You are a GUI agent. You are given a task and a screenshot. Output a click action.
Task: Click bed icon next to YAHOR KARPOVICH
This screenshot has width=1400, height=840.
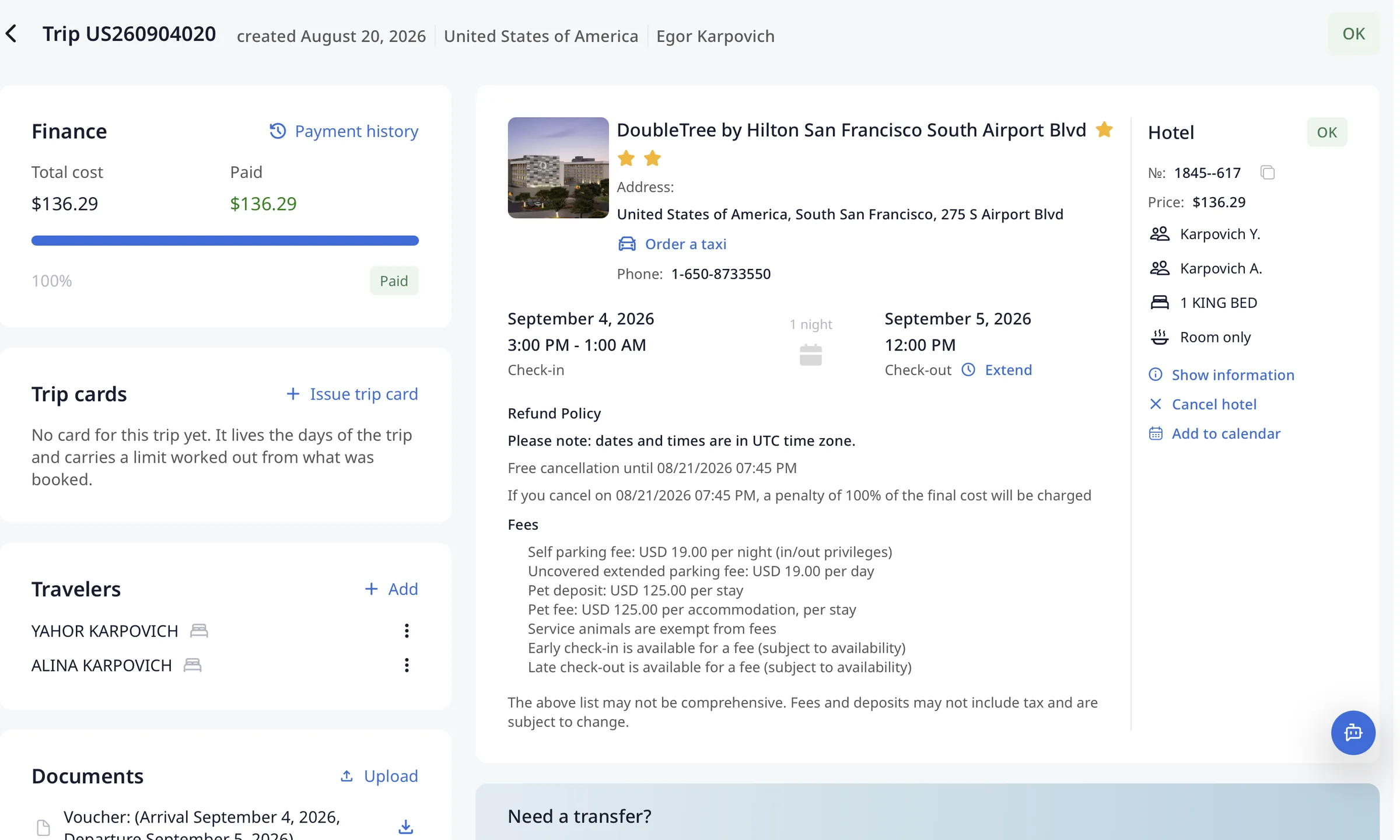click(199, 631)
